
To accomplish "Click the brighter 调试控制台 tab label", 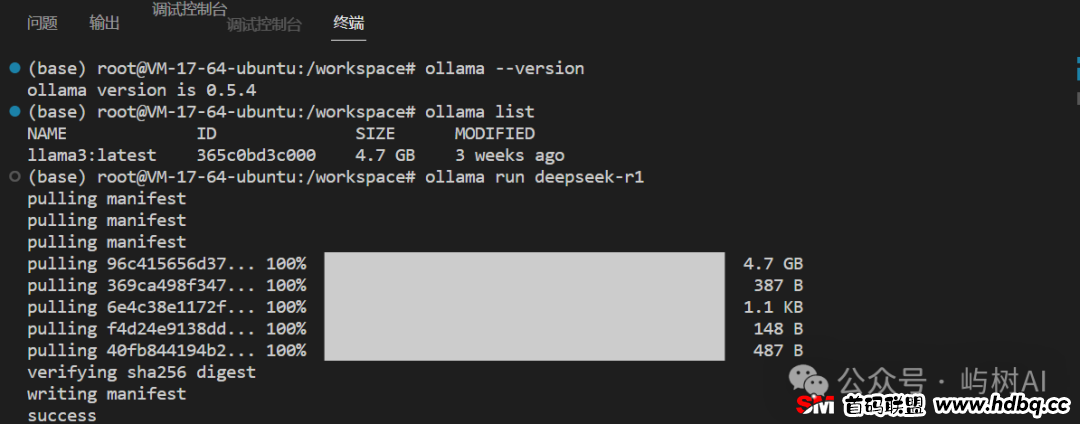I will 189,10.
